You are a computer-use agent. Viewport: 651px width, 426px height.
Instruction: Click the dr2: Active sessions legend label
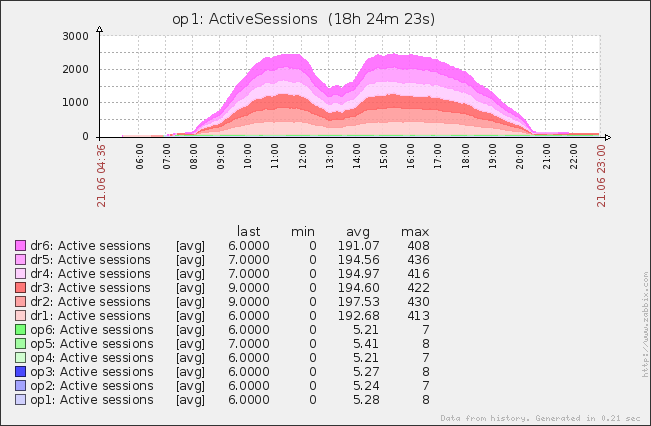click(x=90, y=302)
